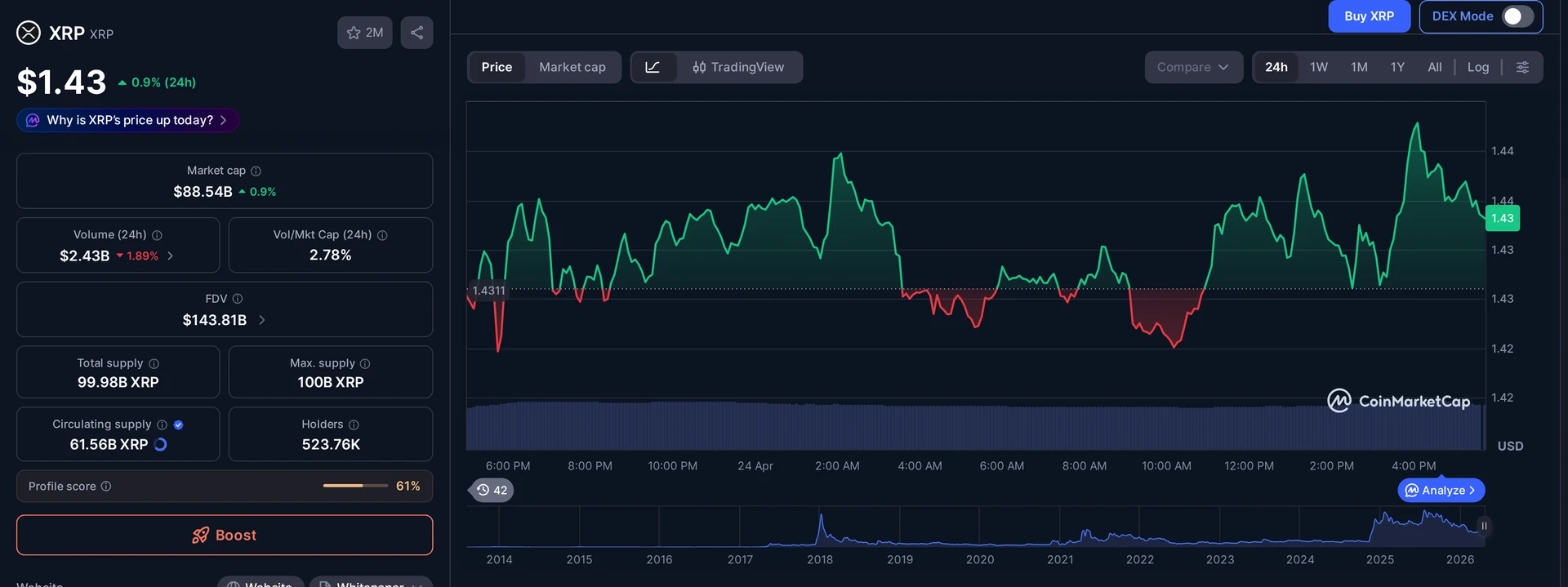Click the Analyze button

coord(1441,490)
